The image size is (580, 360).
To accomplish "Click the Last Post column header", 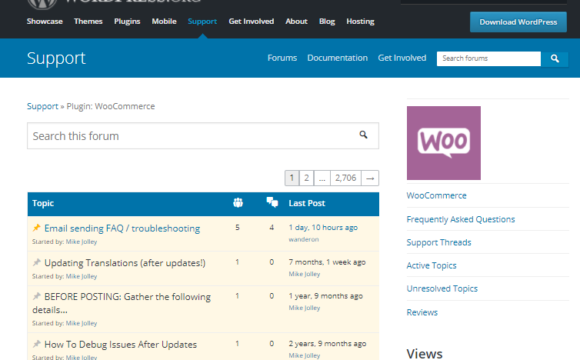I will pos(307,203).
